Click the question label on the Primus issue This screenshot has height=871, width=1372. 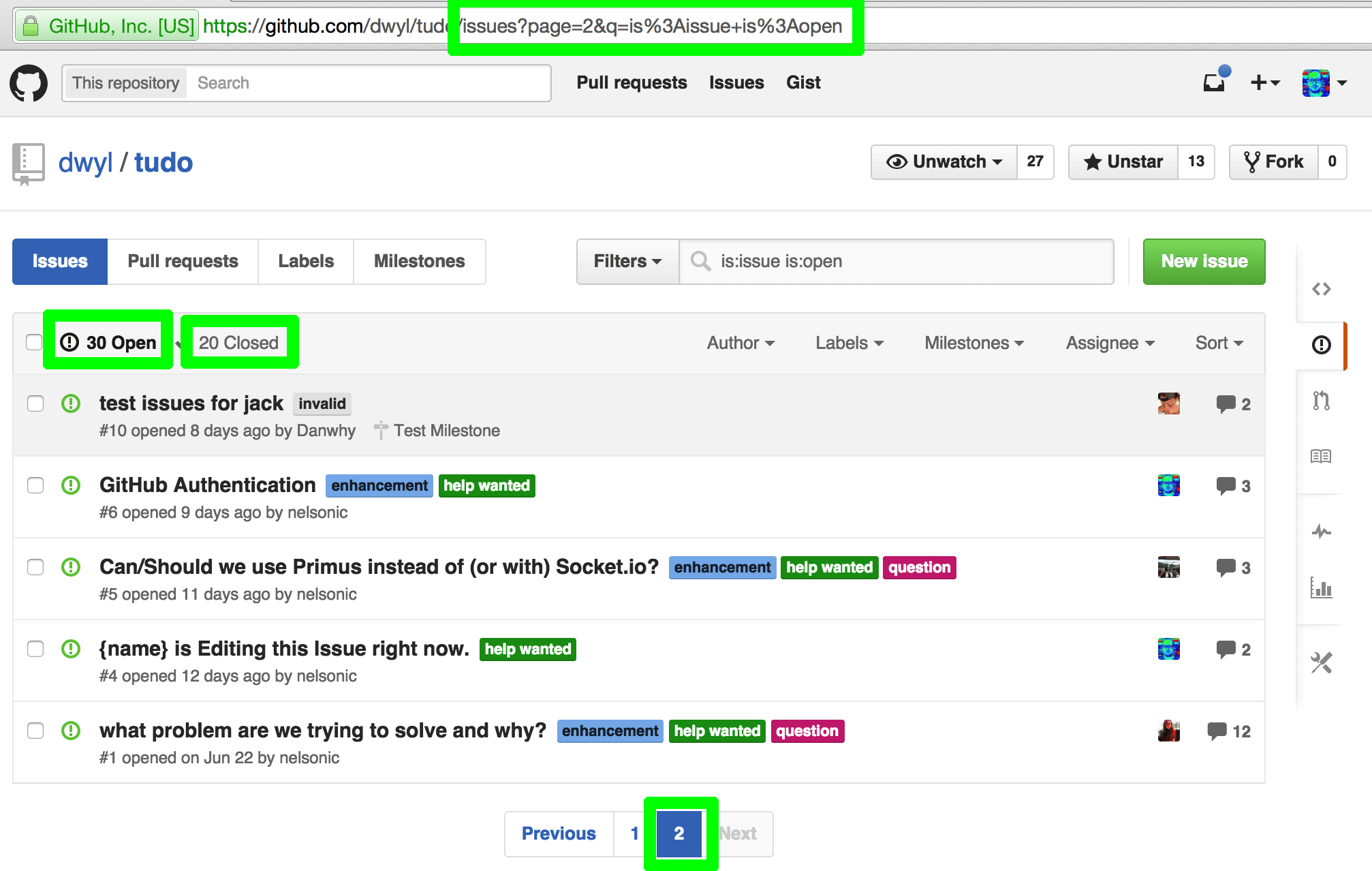(x=920, y=567)
